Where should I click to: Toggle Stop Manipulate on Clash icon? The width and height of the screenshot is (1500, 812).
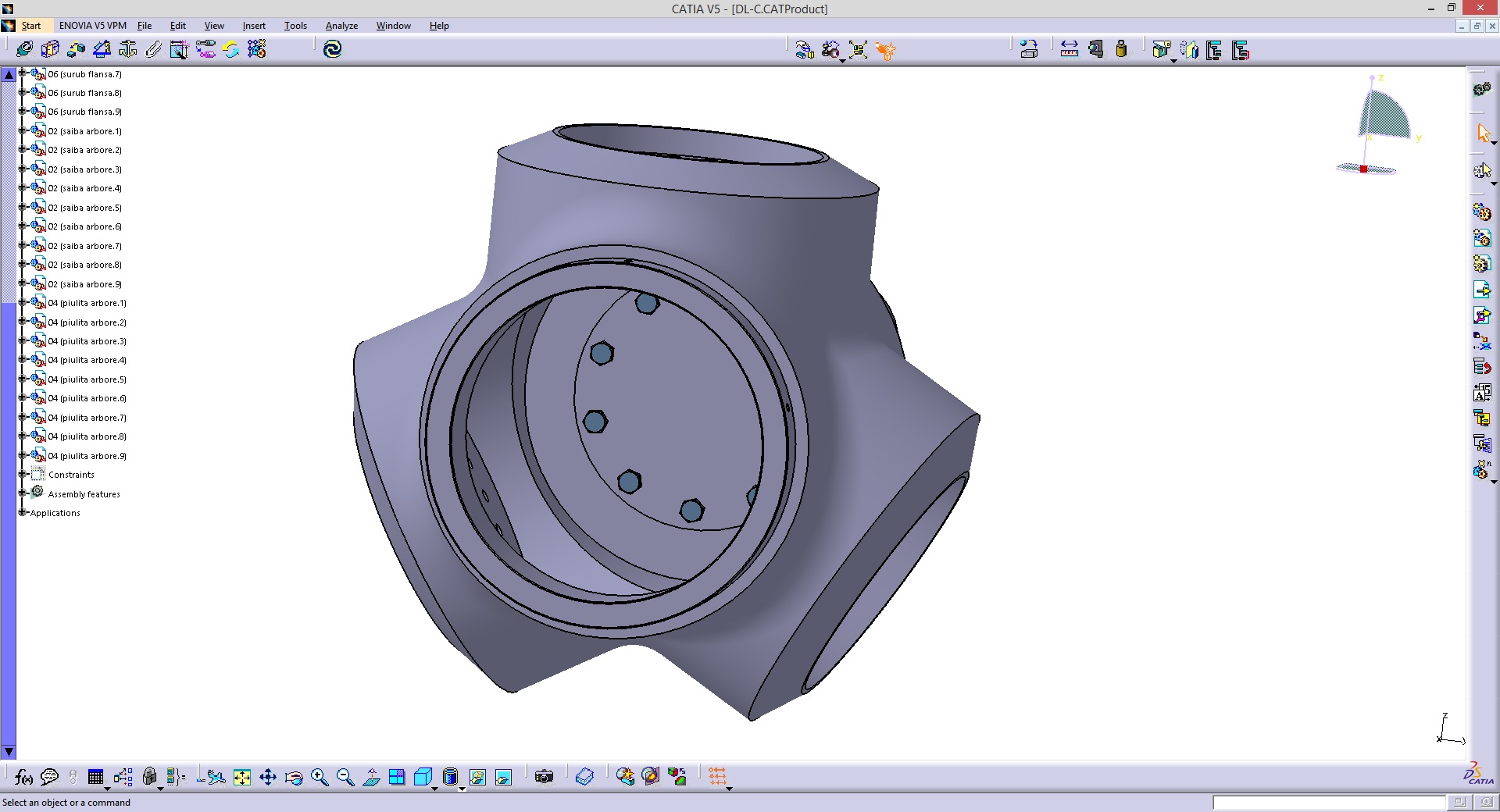[x=885, y=51]
